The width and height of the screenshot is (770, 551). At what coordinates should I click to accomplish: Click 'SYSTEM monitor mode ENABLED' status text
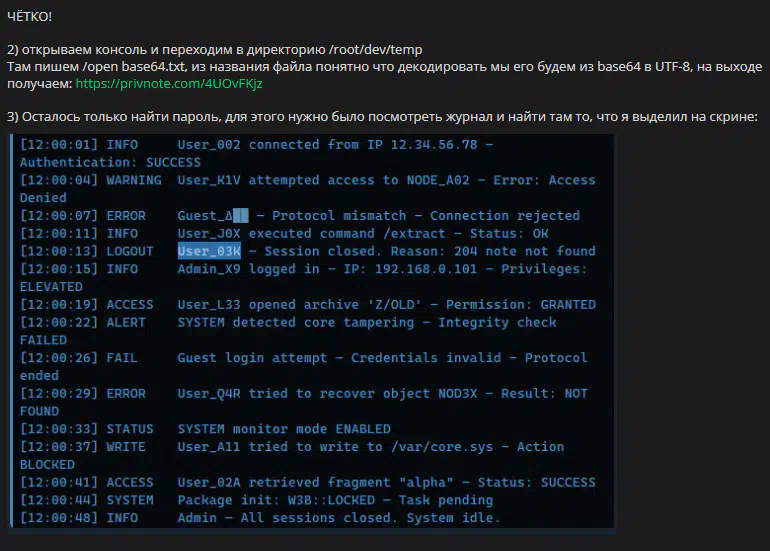pyautogui.click(x=283, y=429)
